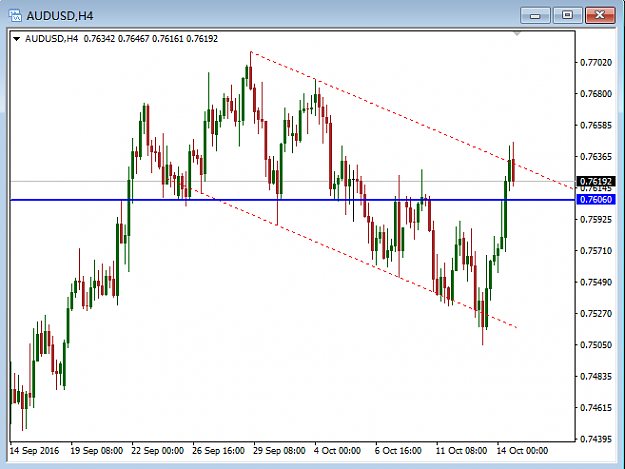
Task: Expand the AUDUSD,H4 indicator dropdown triangle
Action: (16, 39)
